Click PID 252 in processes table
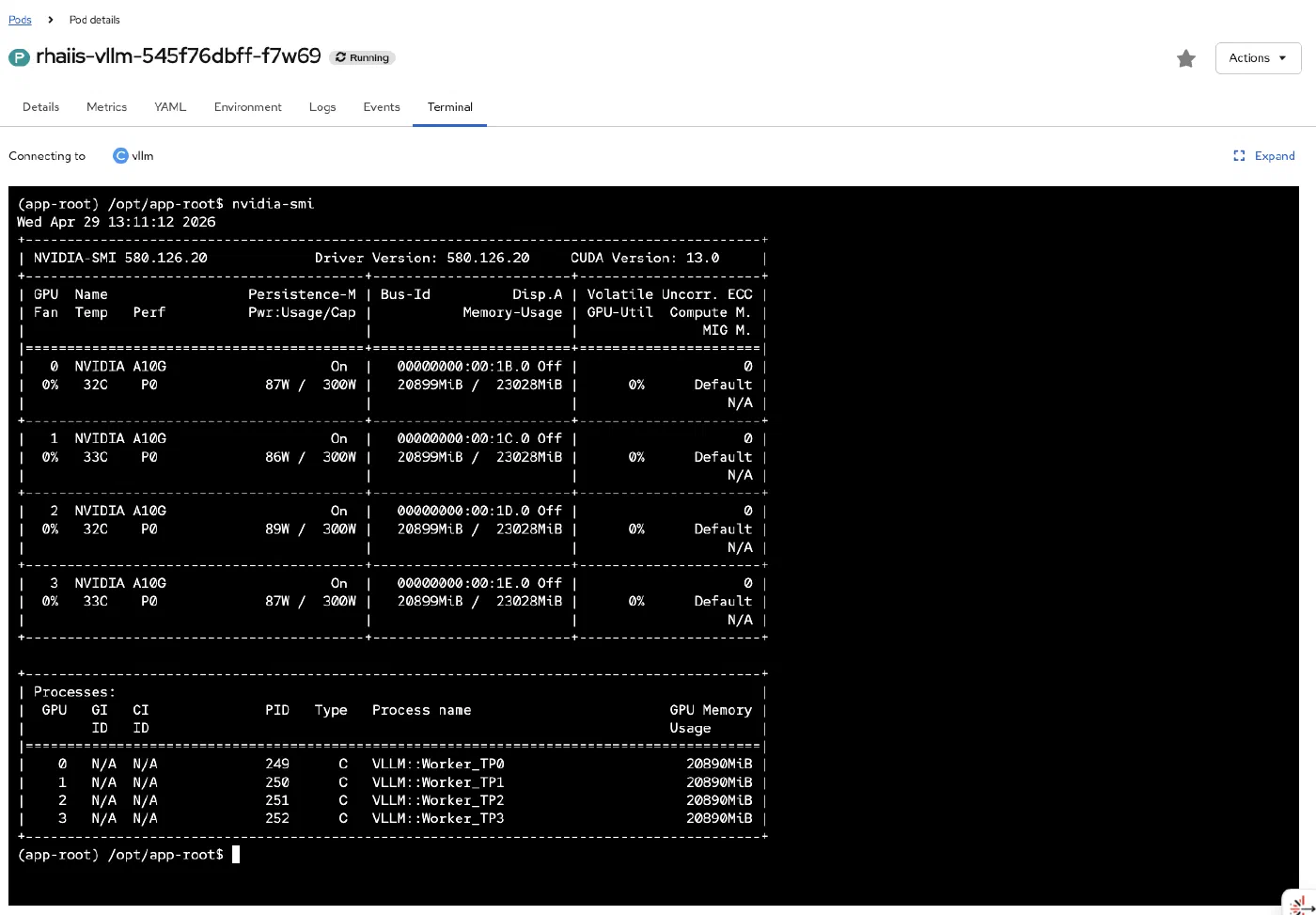The image size is (1316, 915). [277, 818]
